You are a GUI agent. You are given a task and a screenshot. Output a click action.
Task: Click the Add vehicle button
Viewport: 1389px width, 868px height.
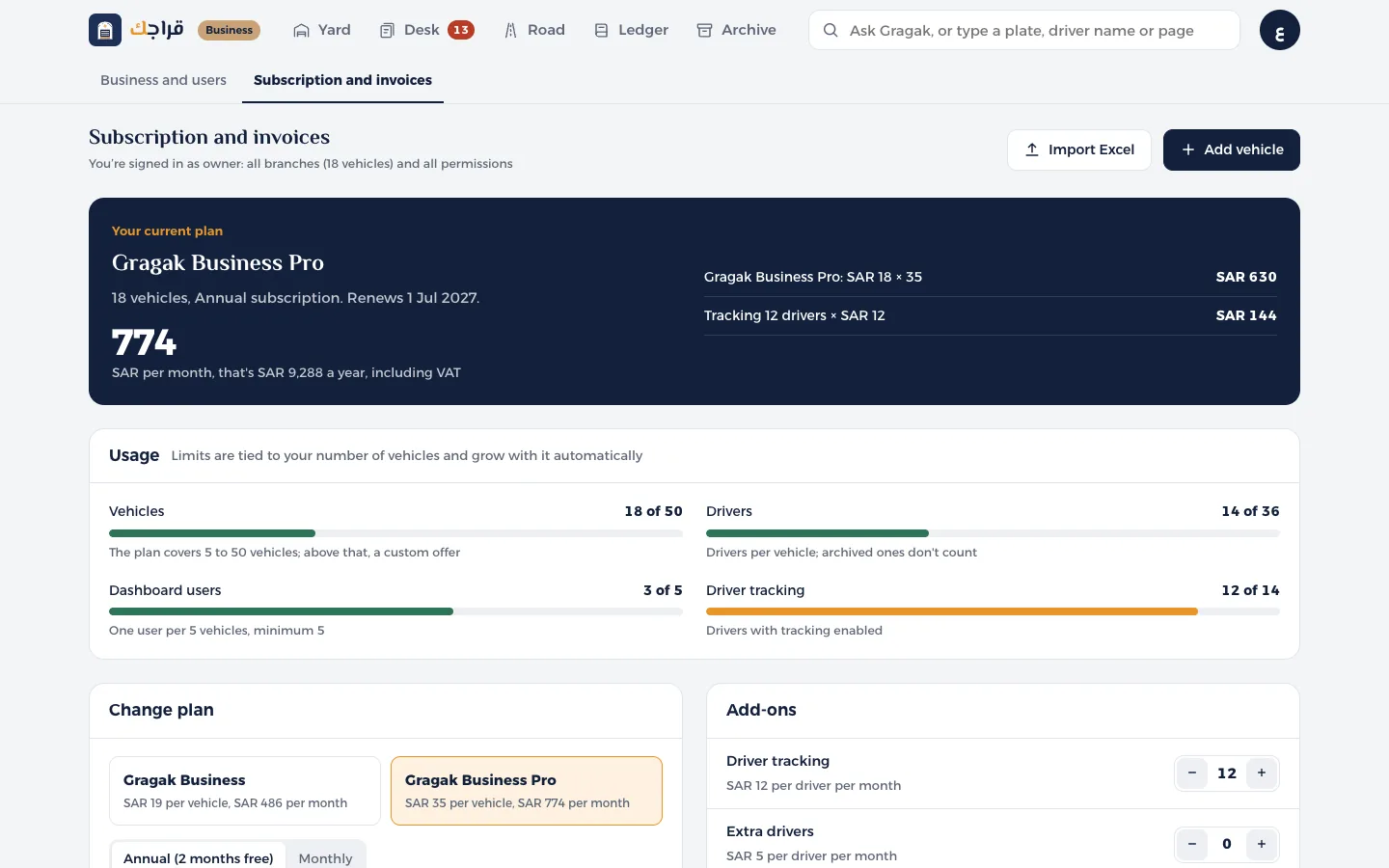tap(1232, 149)
